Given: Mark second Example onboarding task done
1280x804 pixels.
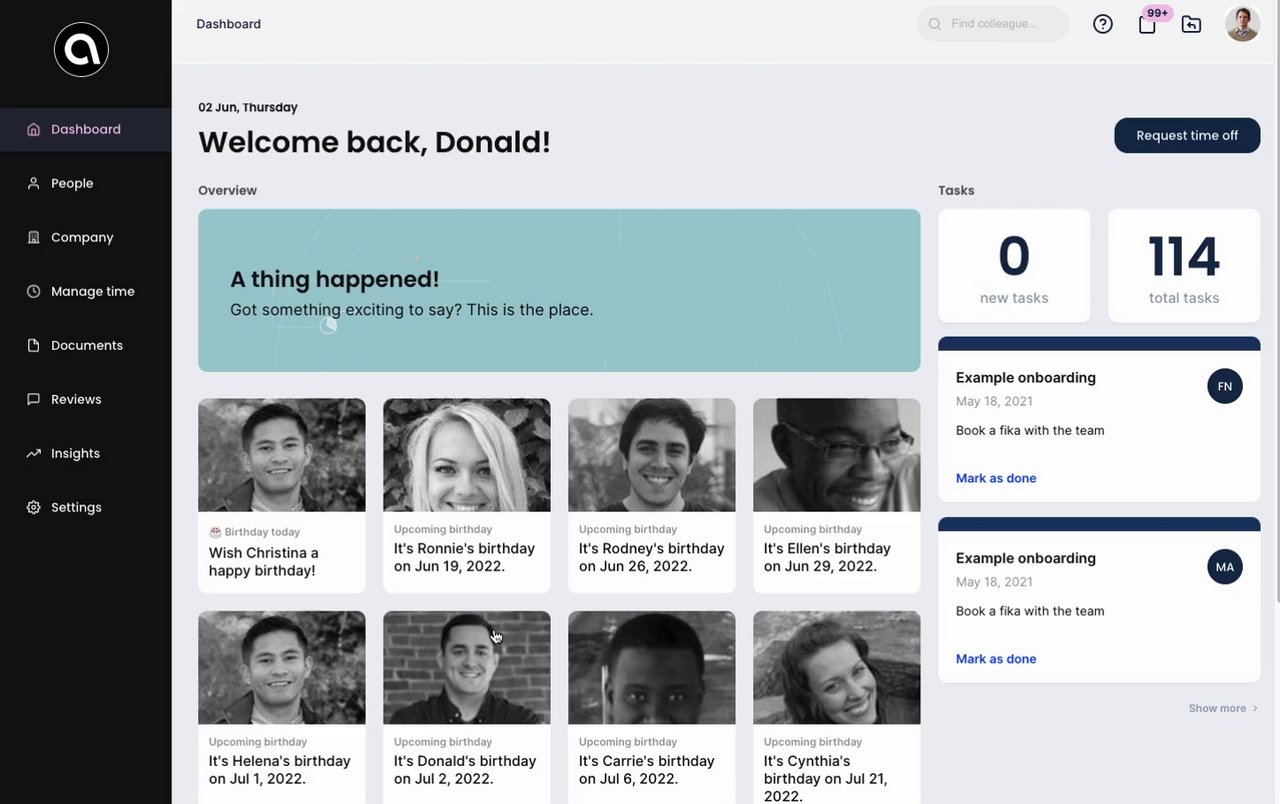Looking at the screenshot, I should 996,659.
